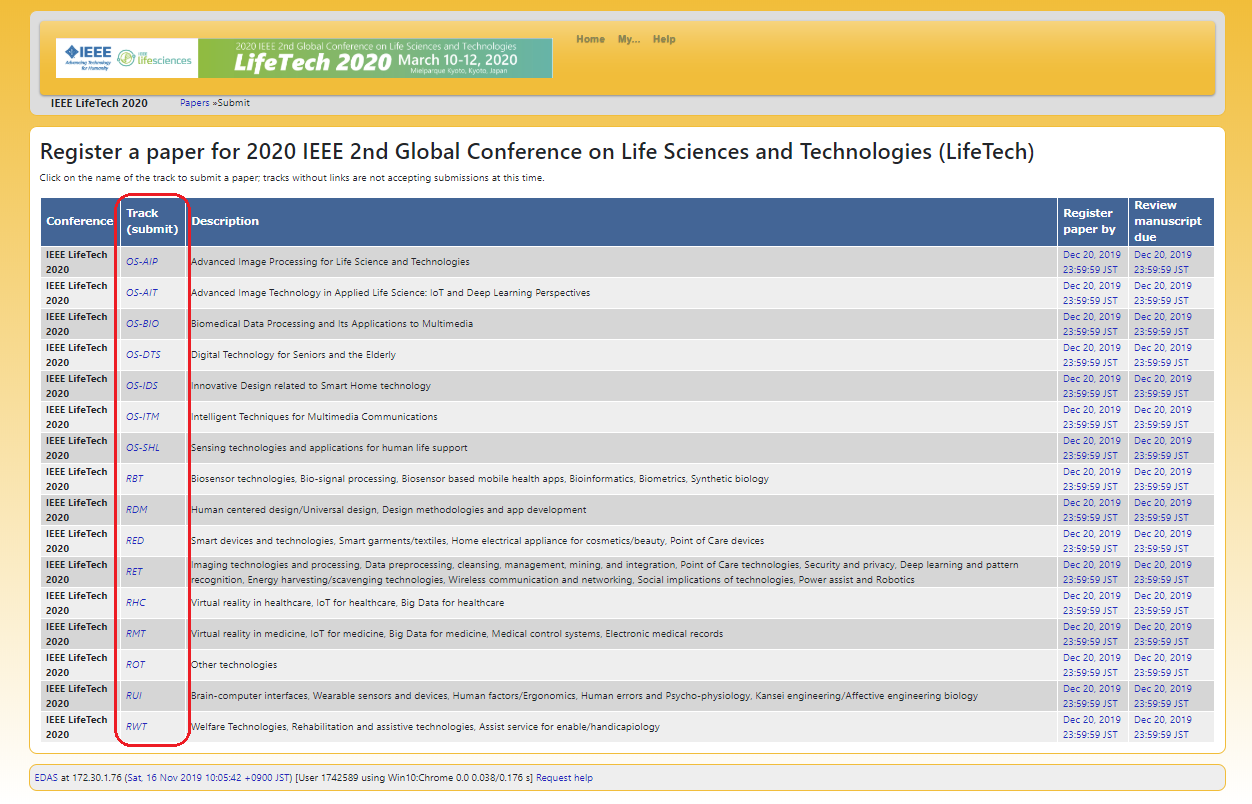The width and height of the screenshot is (1252, 804).
Task: Click the RMT track link
Action: pos(136,634)
